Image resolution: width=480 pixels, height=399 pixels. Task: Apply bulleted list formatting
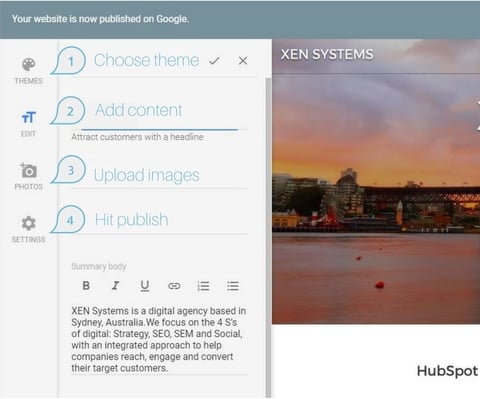[233, 286]
